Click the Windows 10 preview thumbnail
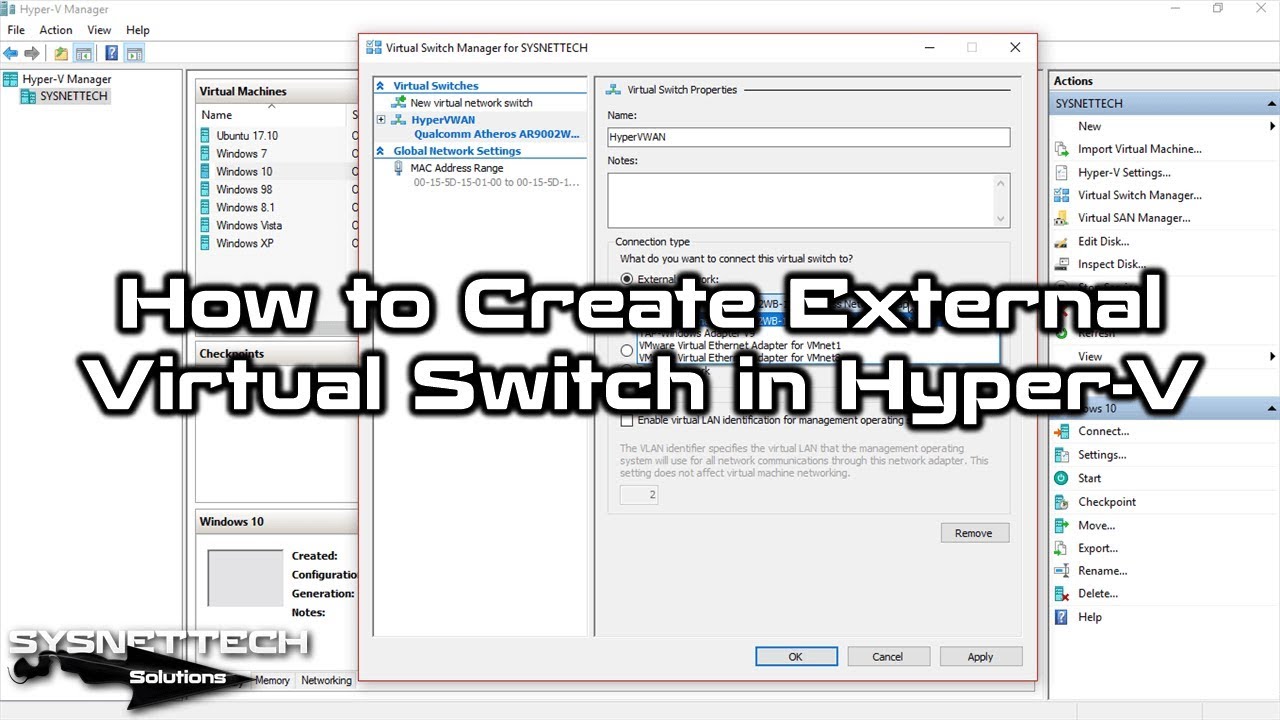Screen dimensions: 1280x720 pos(246,578)
